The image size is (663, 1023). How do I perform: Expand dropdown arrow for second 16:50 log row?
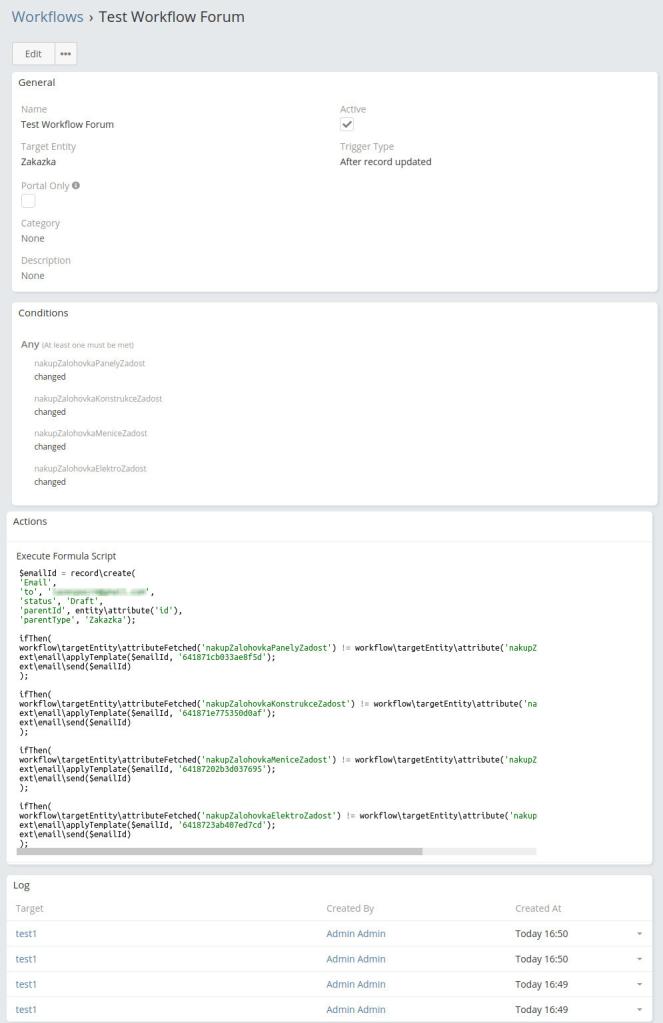(640, 959)
